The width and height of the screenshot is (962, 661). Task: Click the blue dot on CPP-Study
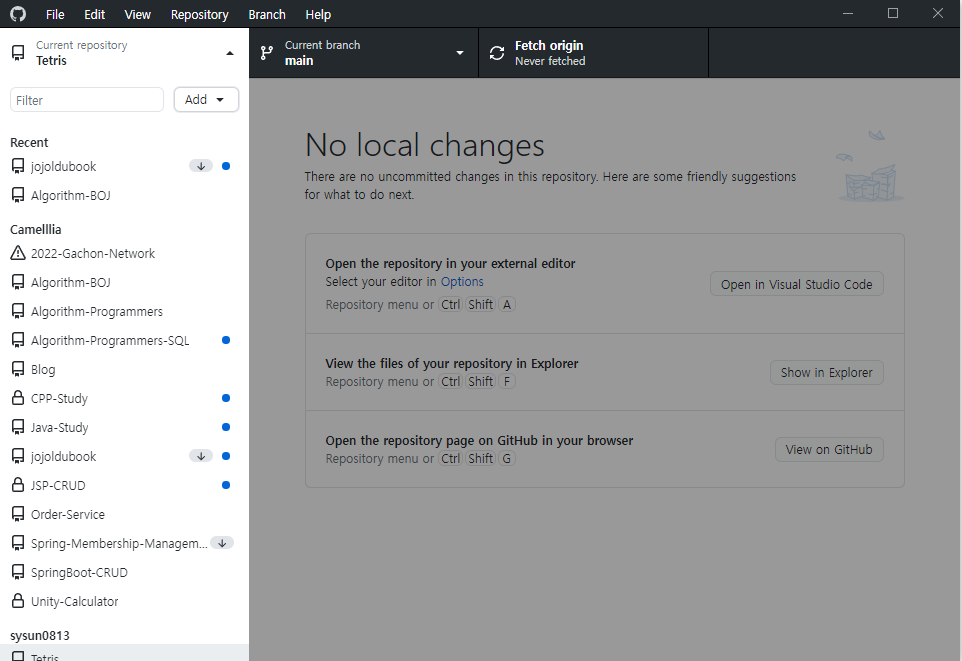click(226, 398)
